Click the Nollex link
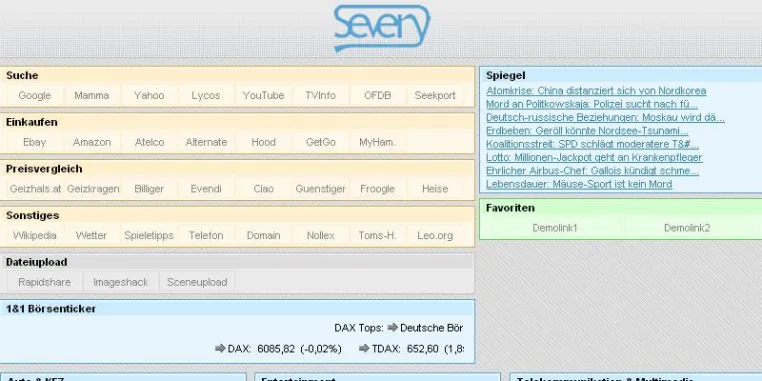The image size is (762, 381). 320,235
